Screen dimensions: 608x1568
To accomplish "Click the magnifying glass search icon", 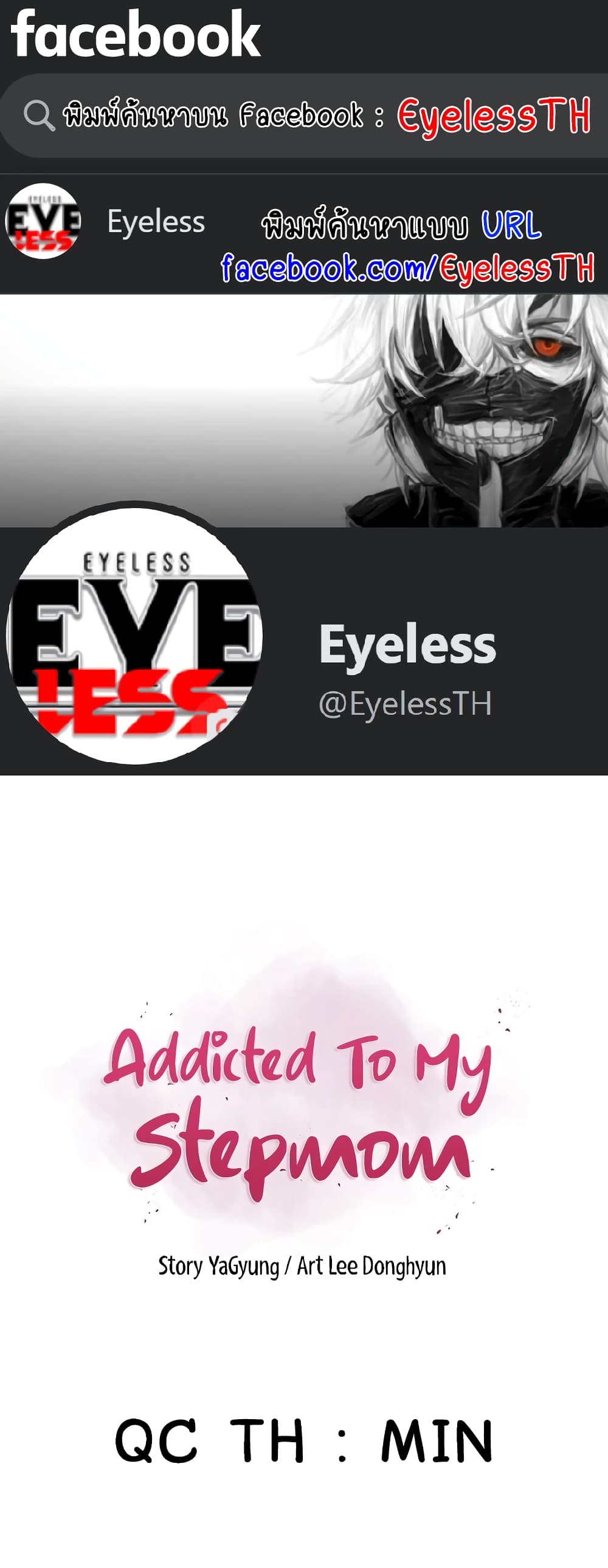I will coord(39,115).
